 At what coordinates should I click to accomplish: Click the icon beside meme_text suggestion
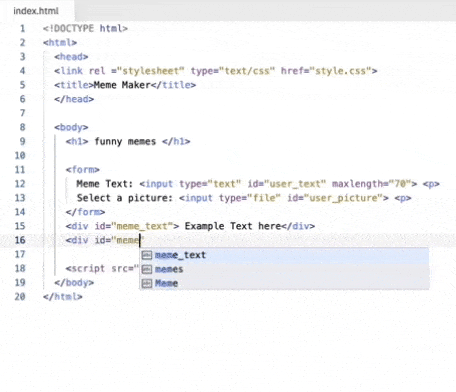pos(147,255)
